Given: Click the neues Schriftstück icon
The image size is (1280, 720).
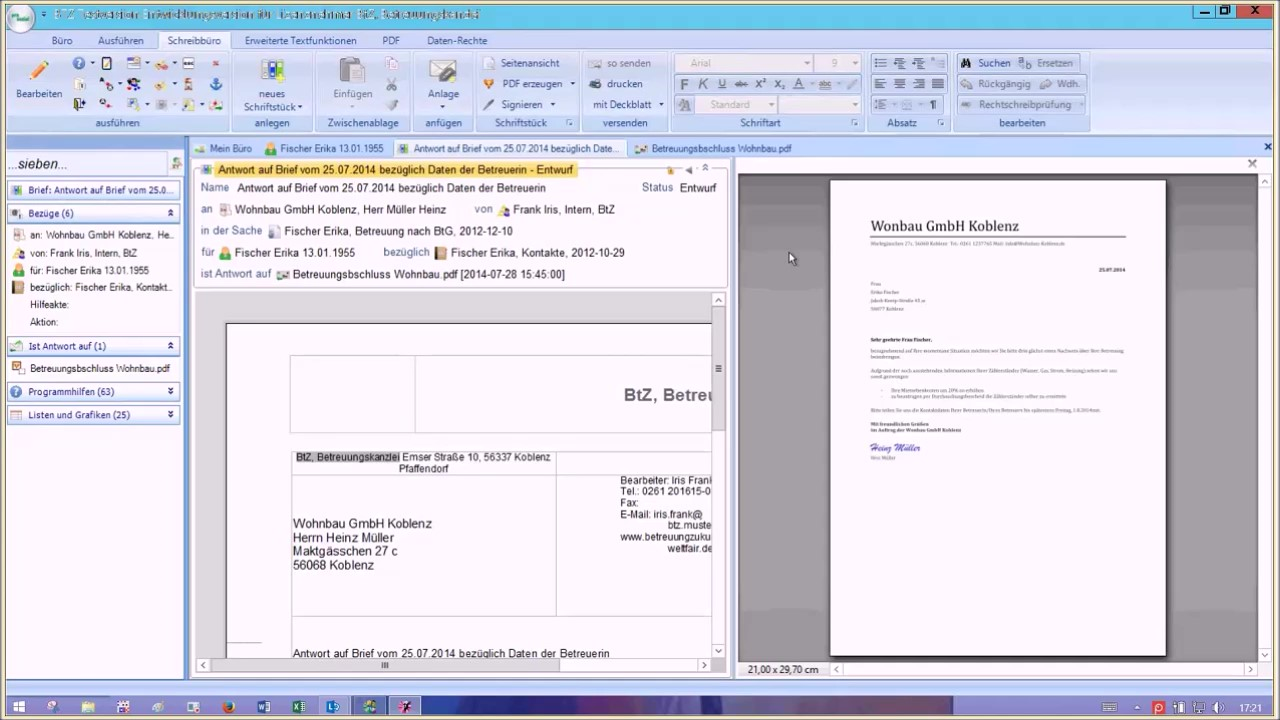Looking at the screenshot, I should click(271, 71).
